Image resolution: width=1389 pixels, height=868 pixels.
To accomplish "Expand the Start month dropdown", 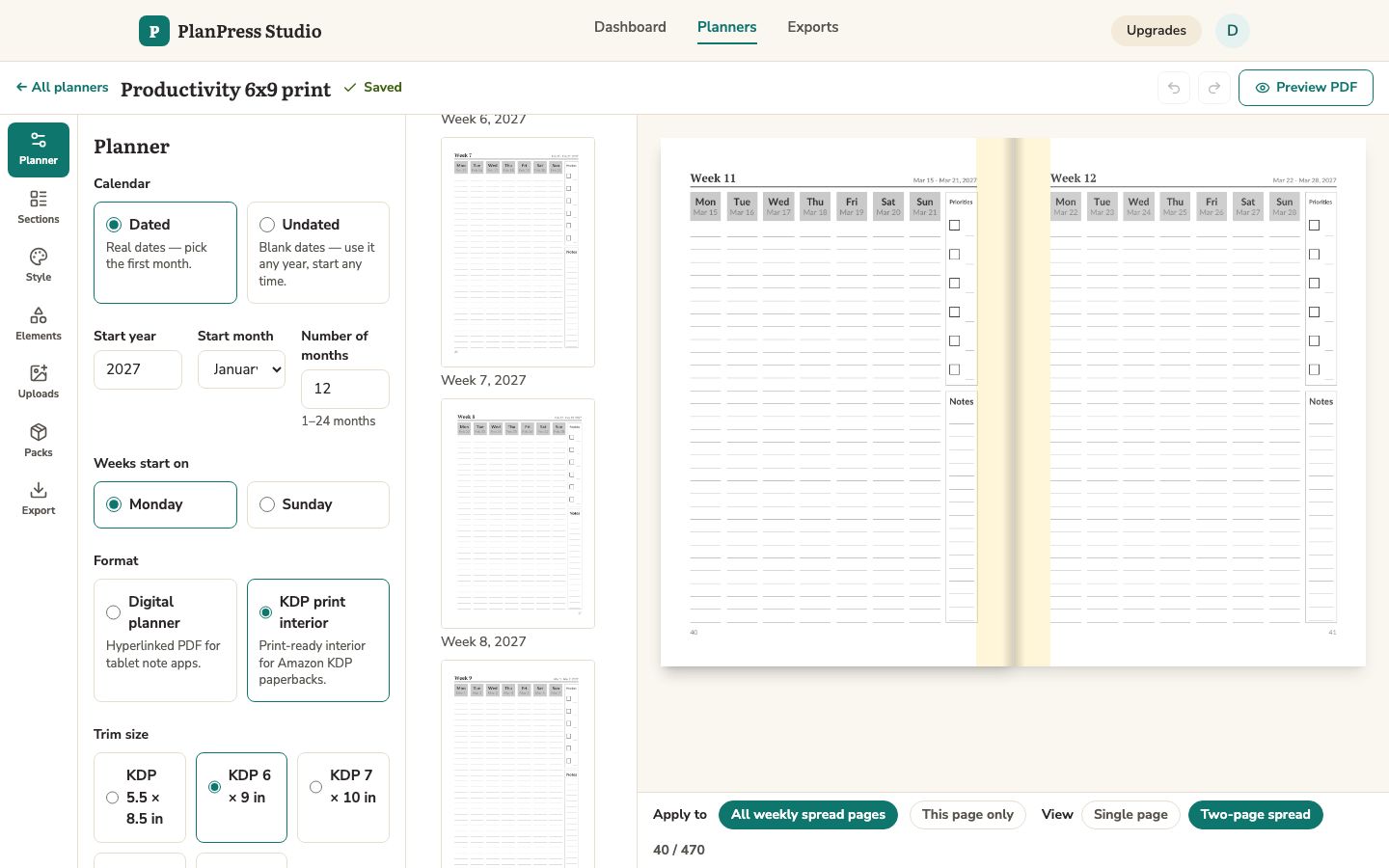I will (x=241, y=369).
